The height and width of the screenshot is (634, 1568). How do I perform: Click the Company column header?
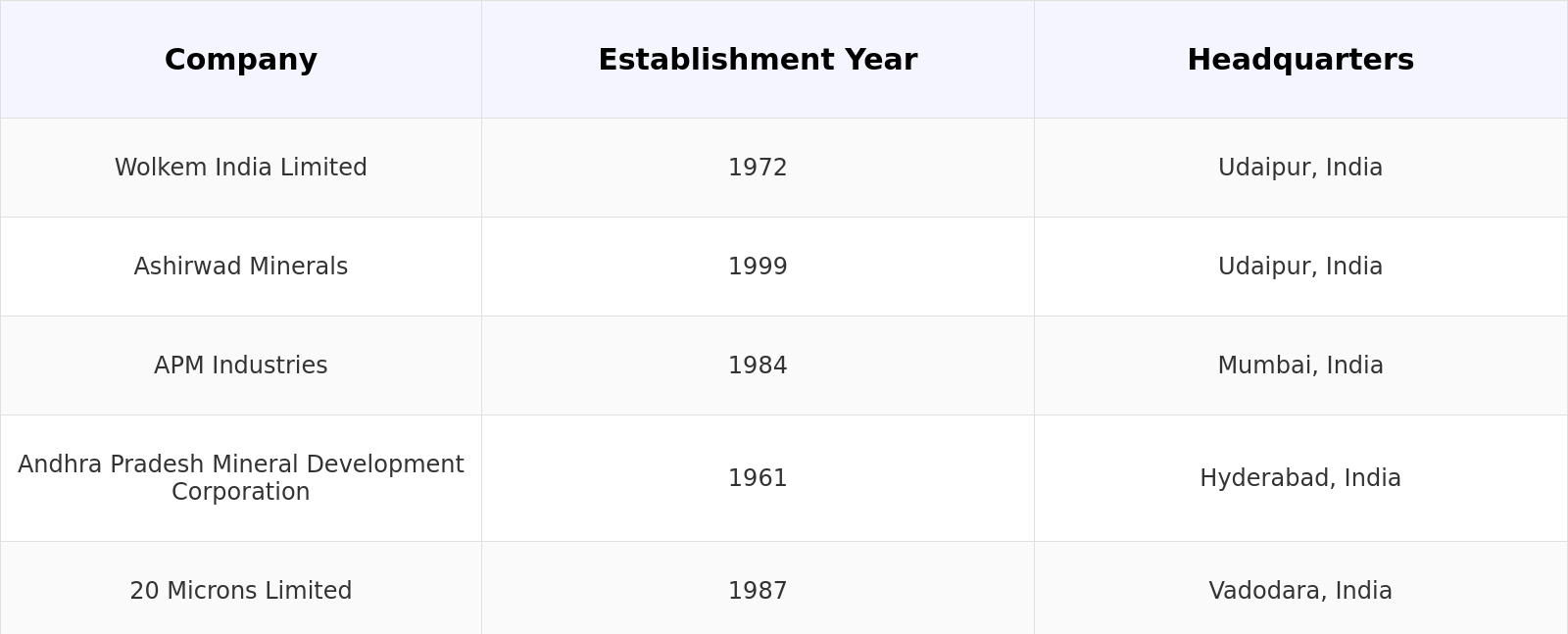click(x=241, y=60)
